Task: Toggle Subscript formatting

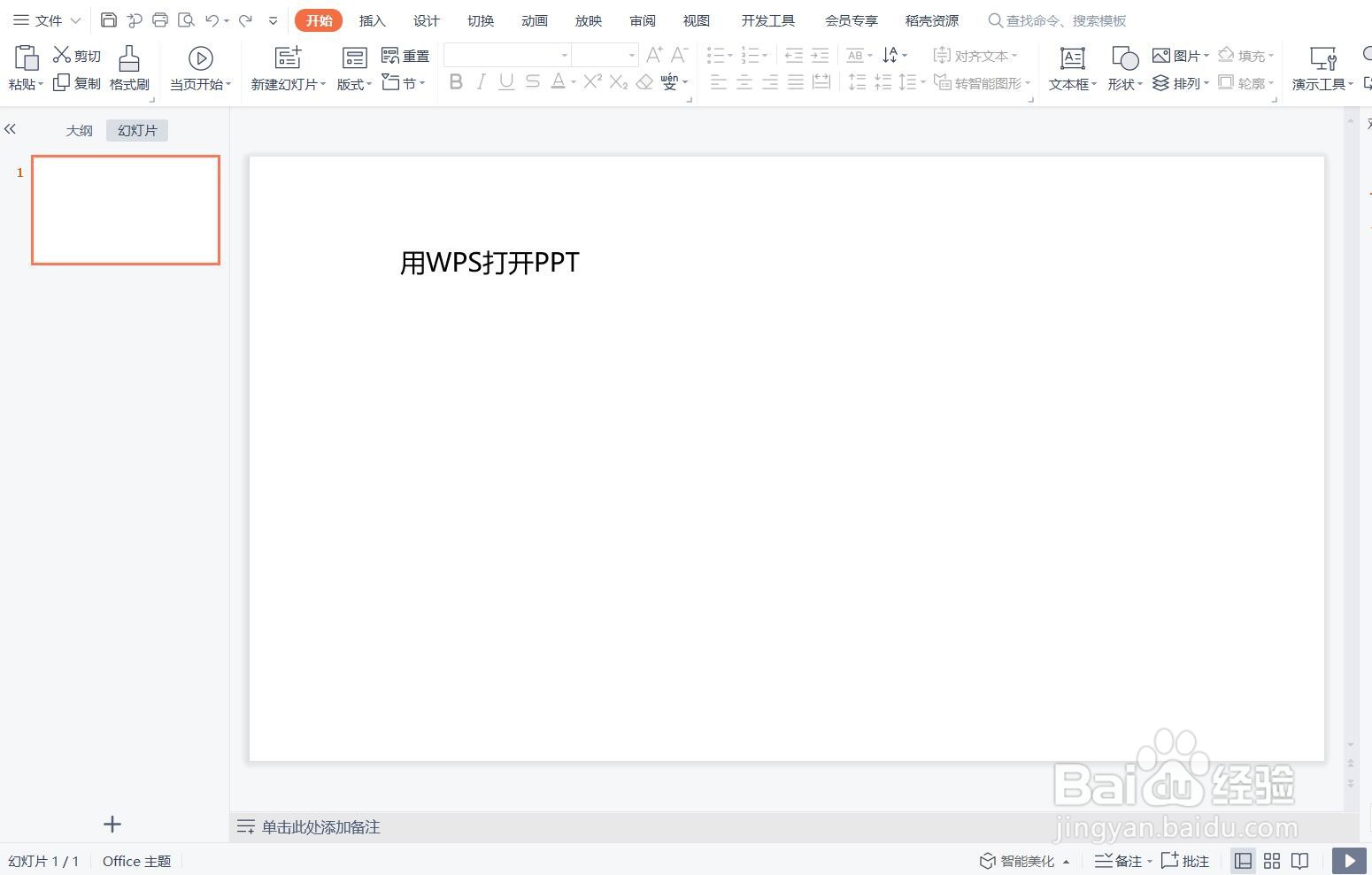Action: [619, 82]
